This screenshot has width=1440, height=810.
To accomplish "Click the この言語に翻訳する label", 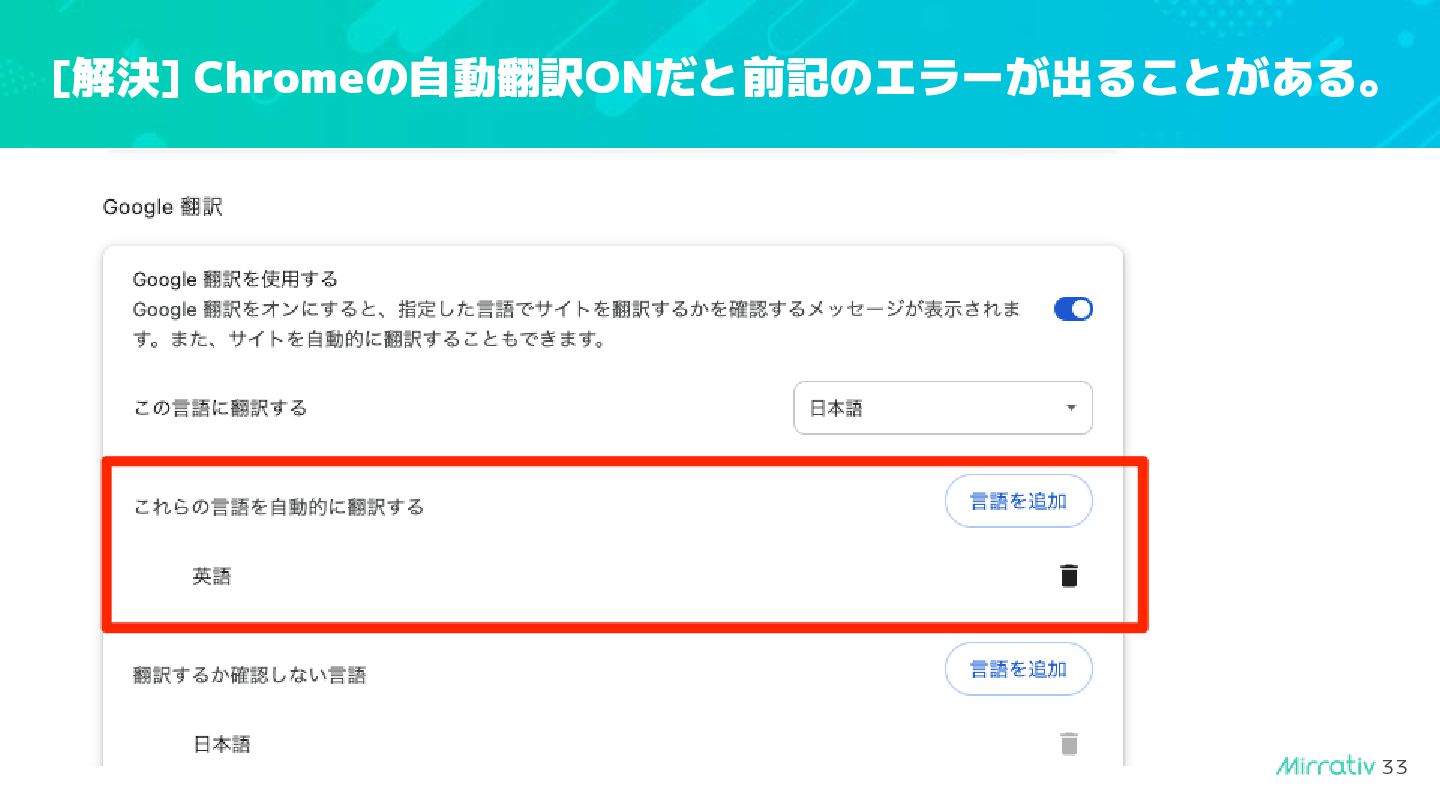I will (220, 408).
